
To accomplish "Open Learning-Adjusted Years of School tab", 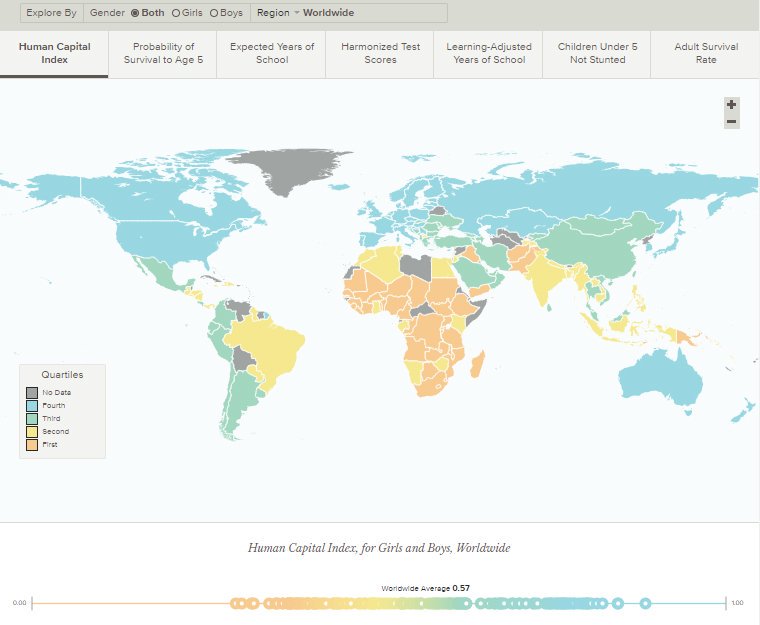I will click(489, 53).
